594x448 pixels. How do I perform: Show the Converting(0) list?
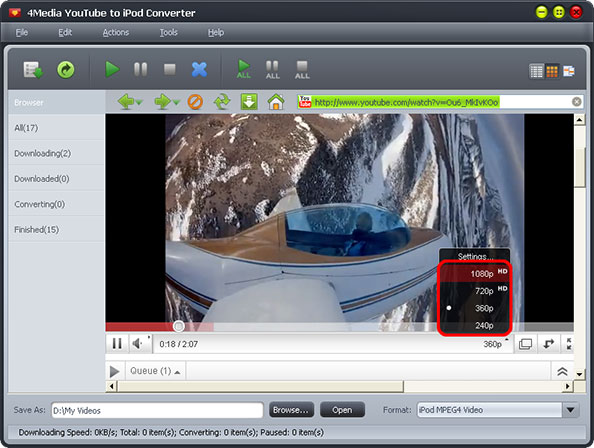[x=56, y=204]
